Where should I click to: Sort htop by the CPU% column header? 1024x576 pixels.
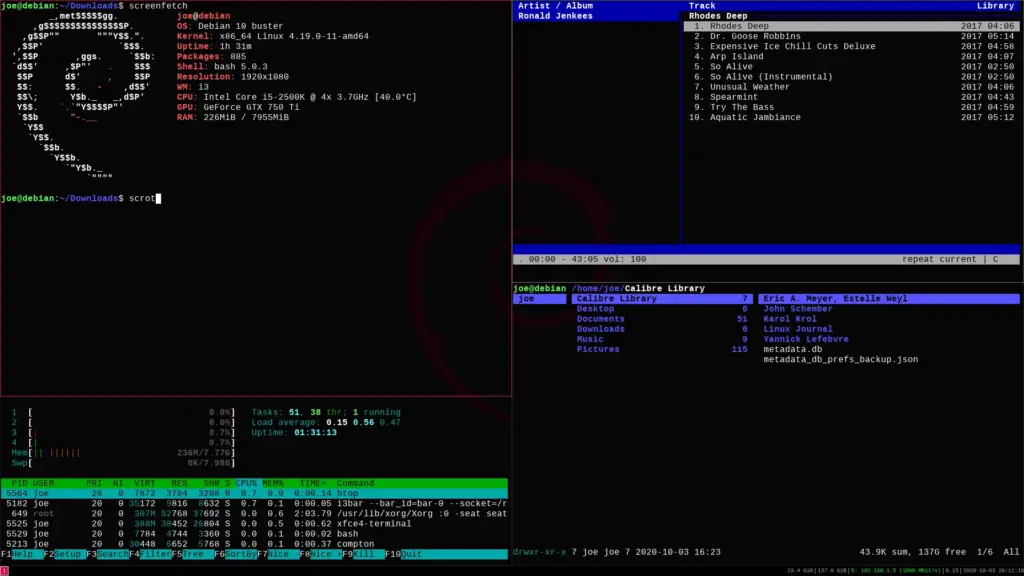pyautogui.click(x=246, y=483)
